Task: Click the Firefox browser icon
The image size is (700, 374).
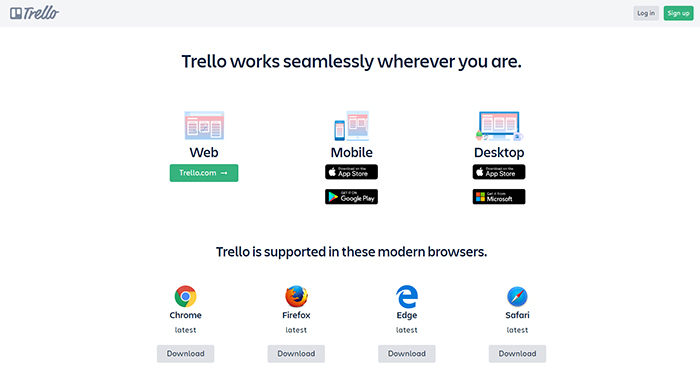Action: (x=296, y=296)
